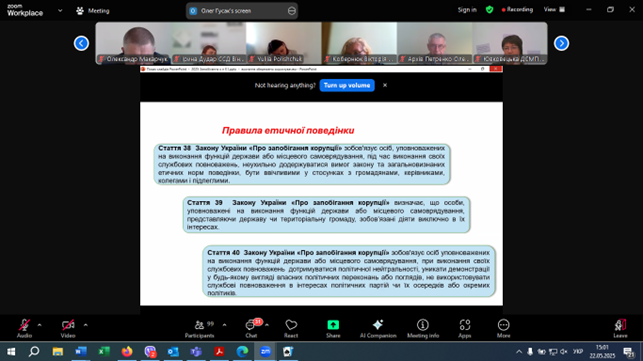
Task: Open the View layout menu
Action: [x=554, y=9]
